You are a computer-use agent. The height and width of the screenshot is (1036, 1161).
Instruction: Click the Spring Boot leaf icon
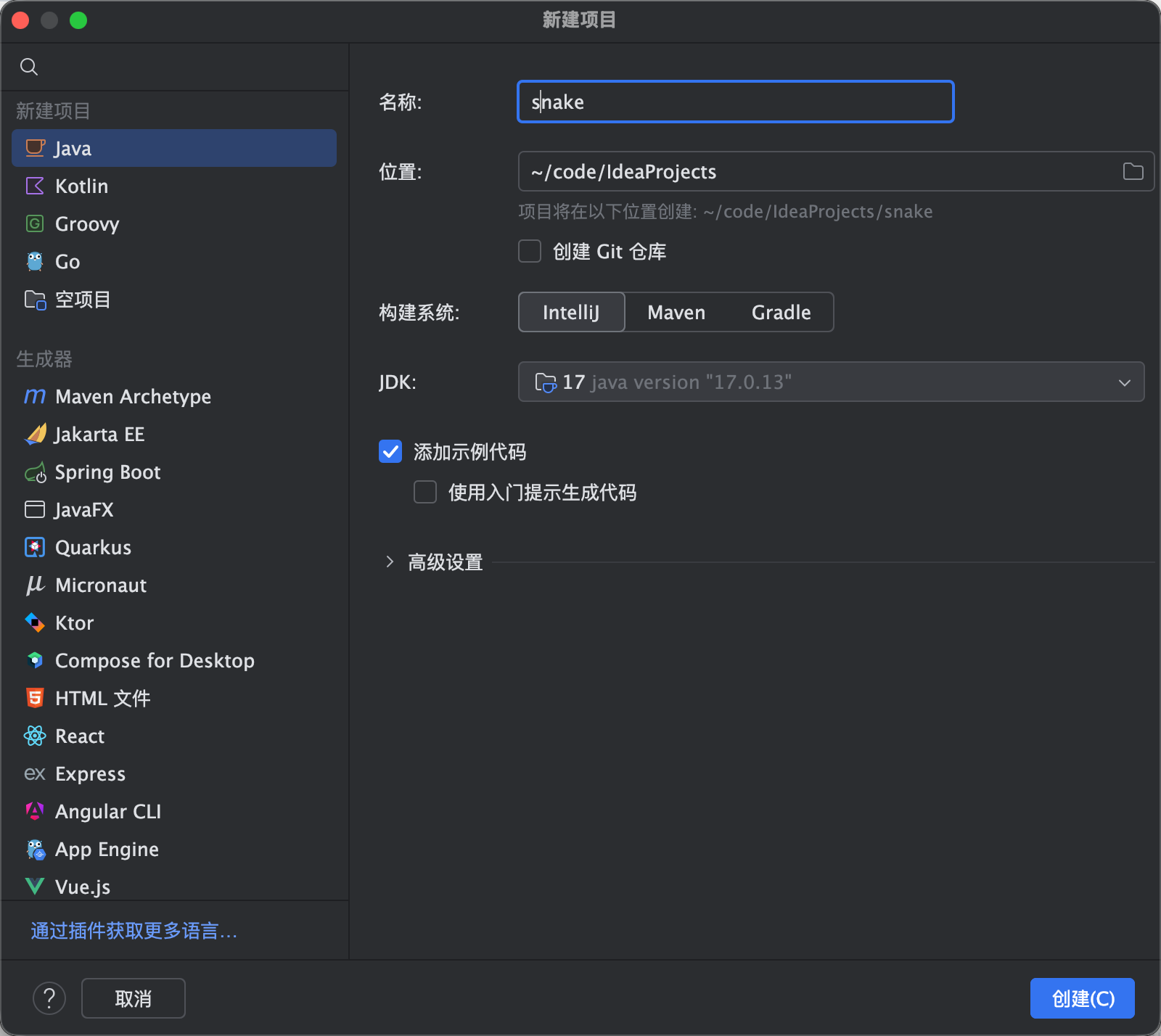click(35, 472)
